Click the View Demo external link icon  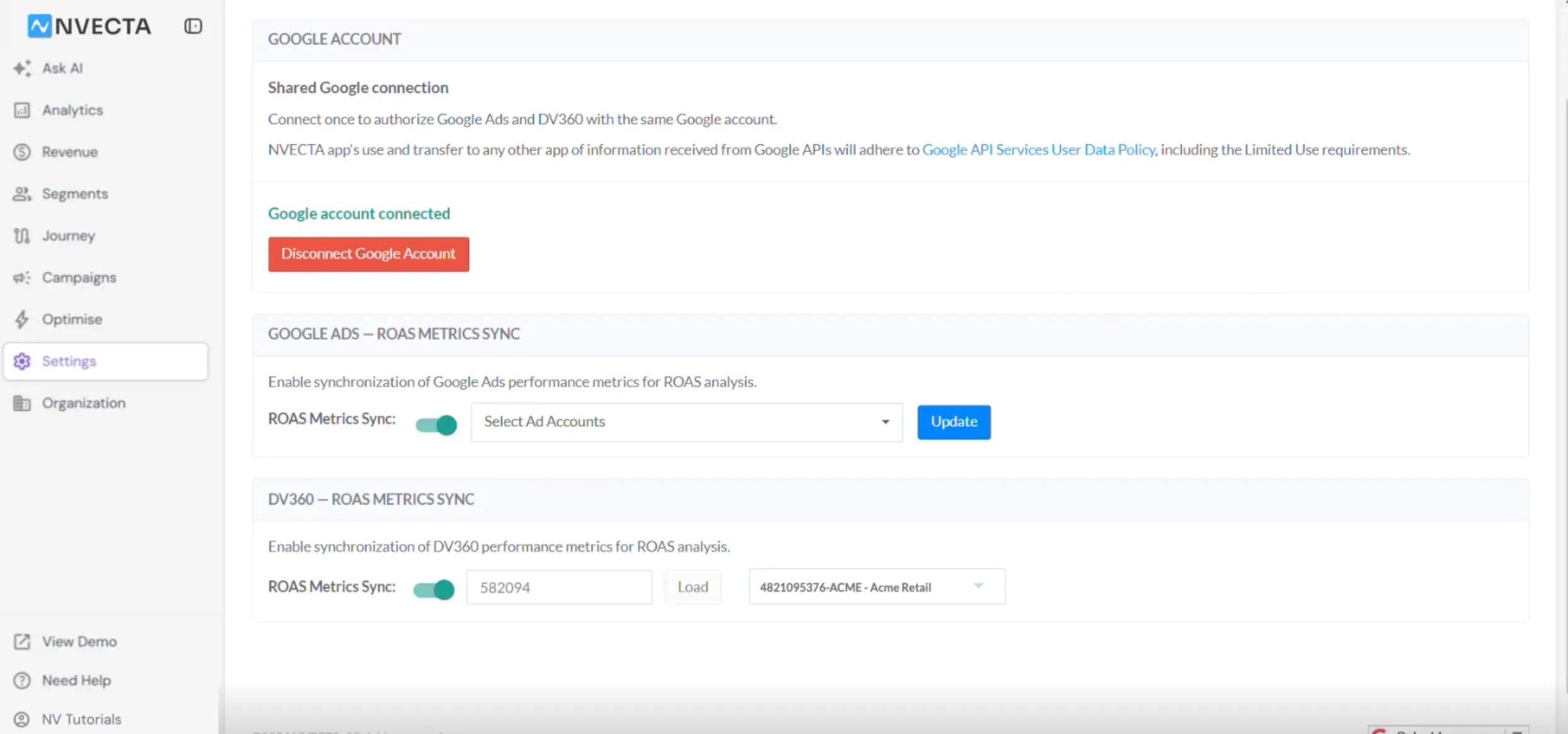(x=22, y=641)
